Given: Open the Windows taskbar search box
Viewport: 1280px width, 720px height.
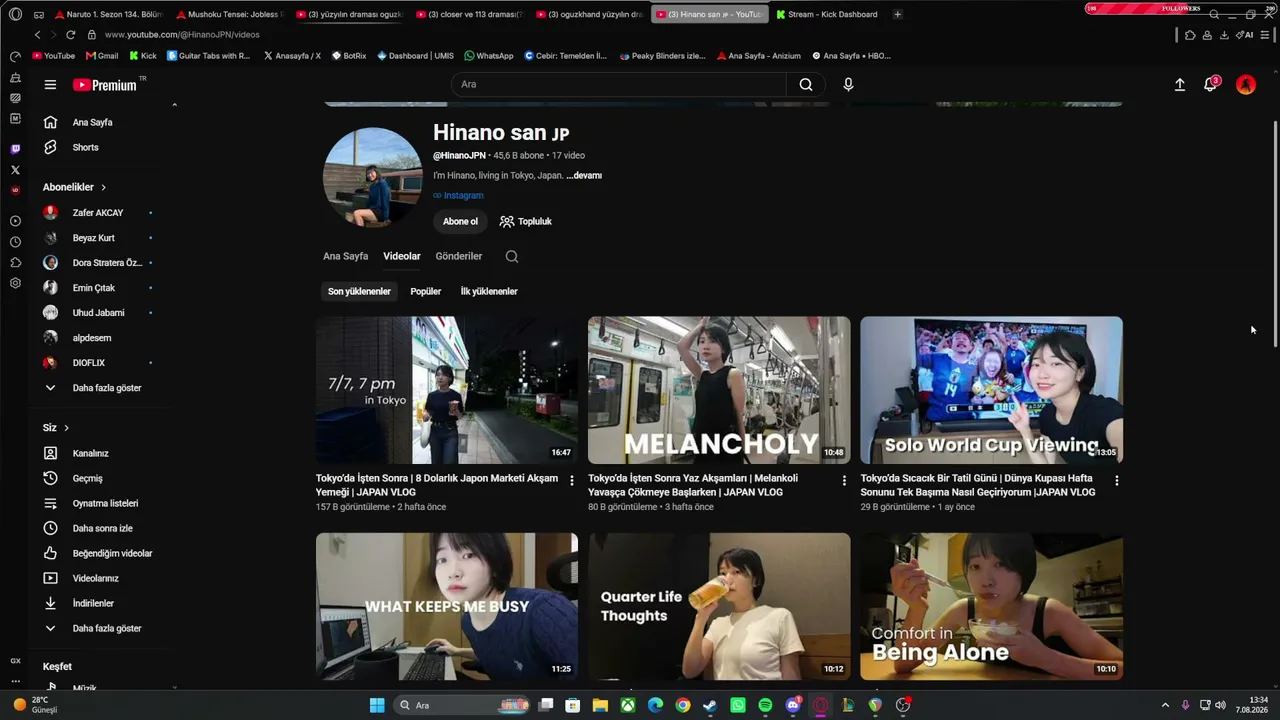Looking at the screenshot, I should pos(462,705).
